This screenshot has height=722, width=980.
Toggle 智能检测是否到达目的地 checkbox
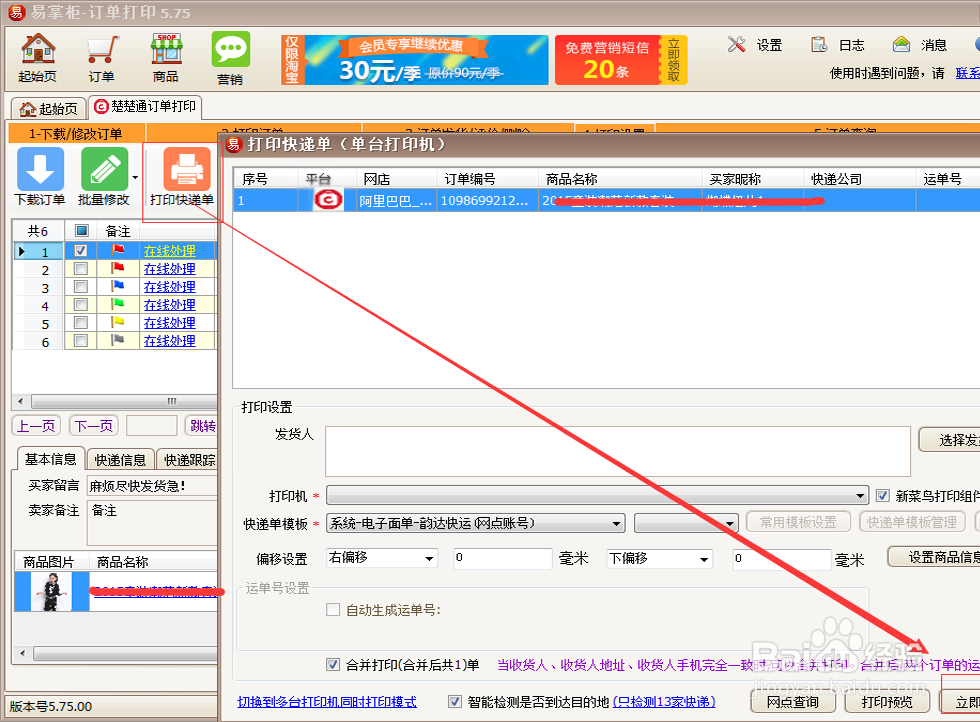click(x=455, y=701)
